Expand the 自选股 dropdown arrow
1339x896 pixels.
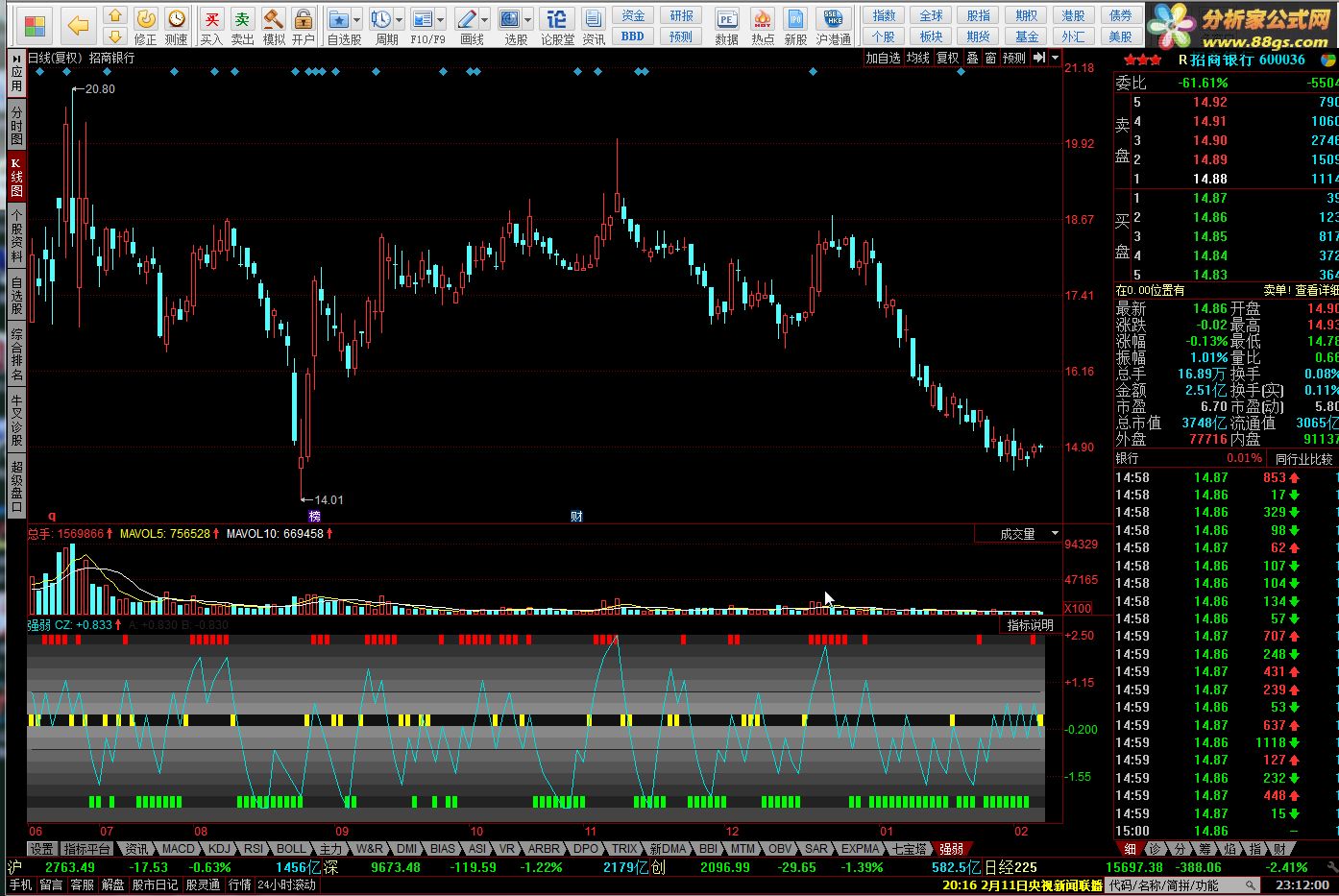(357, 19)
